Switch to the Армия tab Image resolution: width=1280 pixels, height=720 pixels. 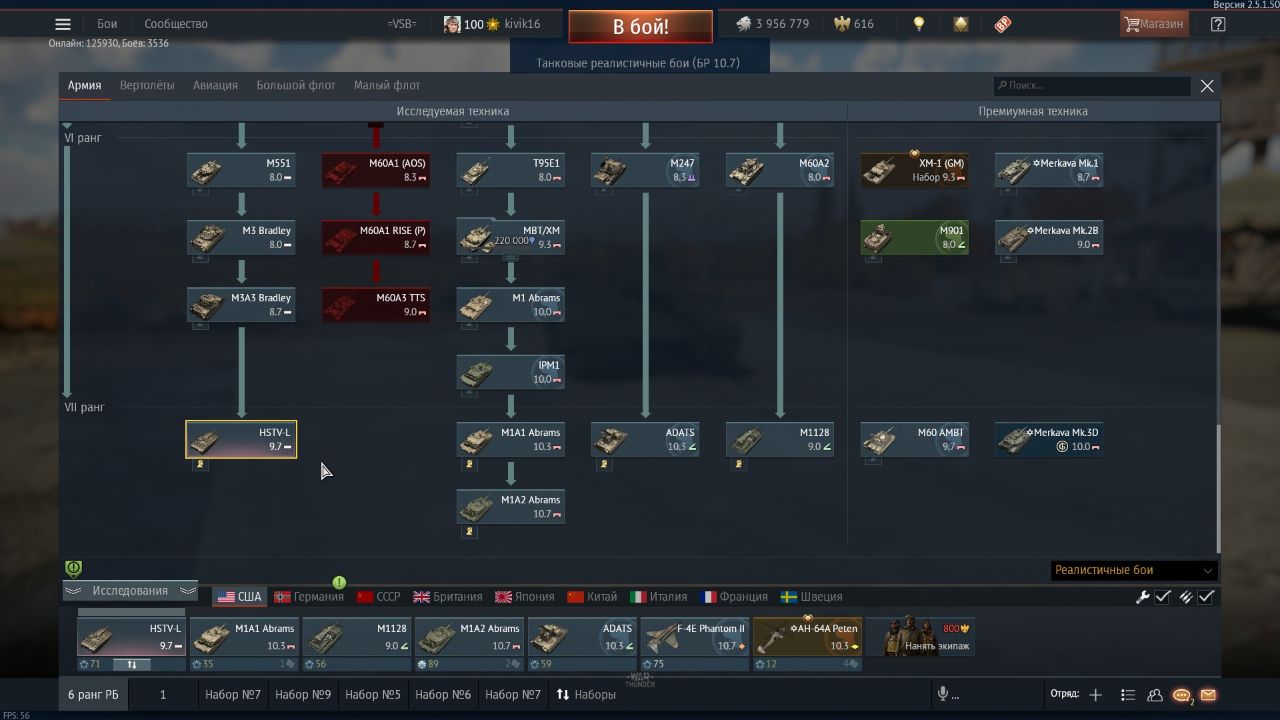(84, 85)
